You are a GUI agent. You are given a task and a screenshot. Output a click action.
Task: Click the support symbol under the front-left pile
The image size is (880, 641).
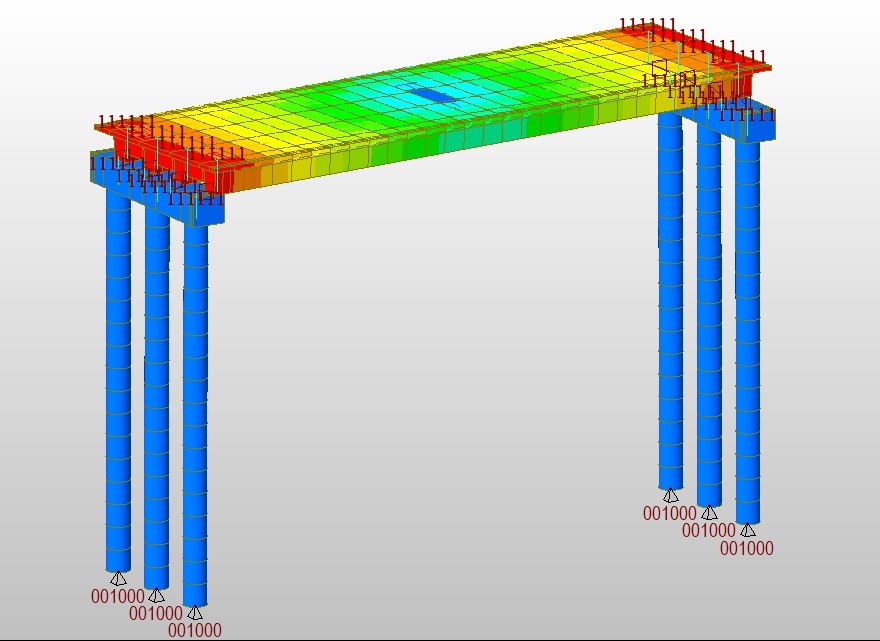click(195, 613)
